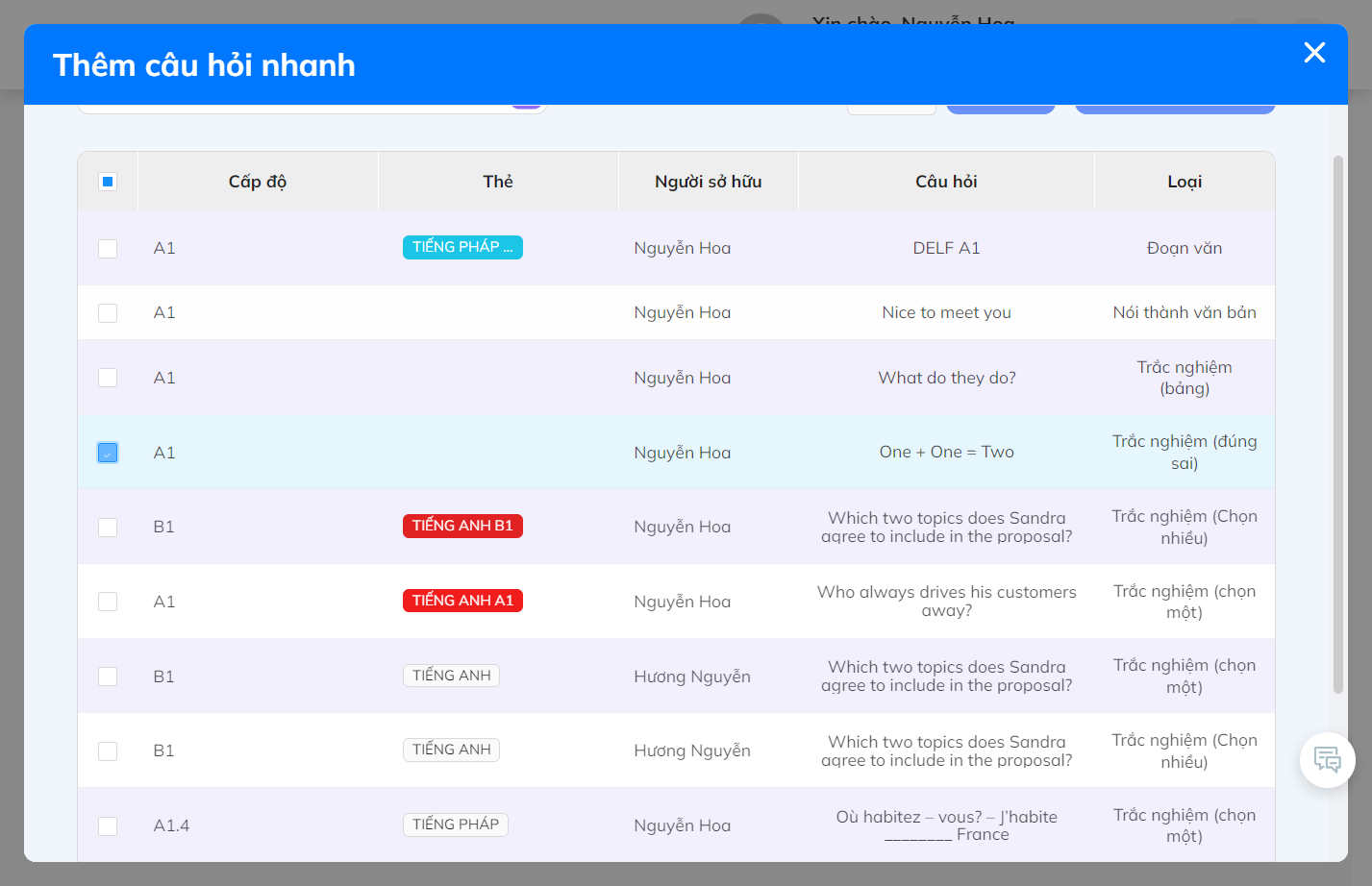The height and width of the screenshot is (886, 1372).
Task: Uncheck the One + One = Two row
Action: [108, 453]
